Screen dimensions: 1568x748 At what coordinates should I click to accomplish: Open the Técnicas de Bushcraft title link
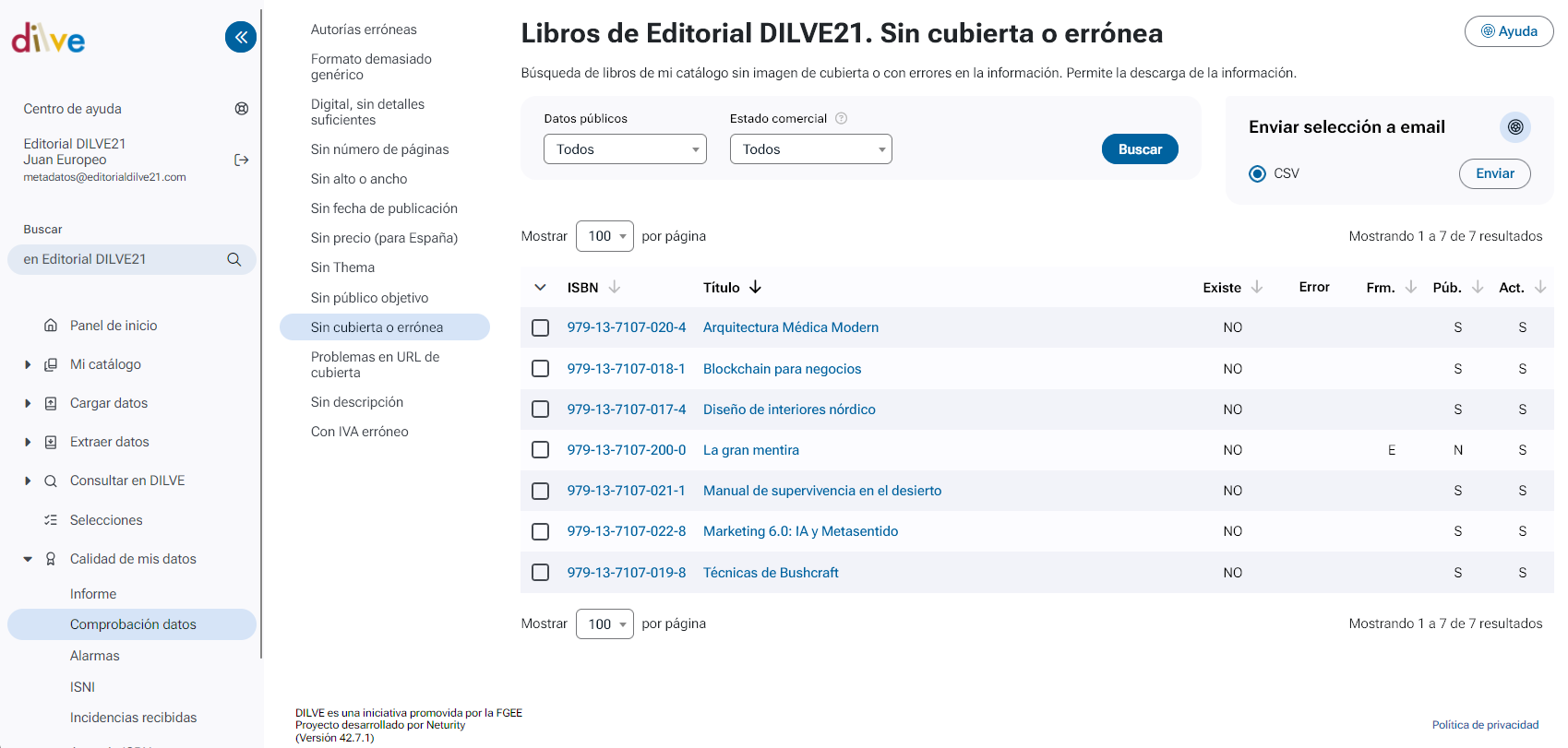tap(771, 573)
